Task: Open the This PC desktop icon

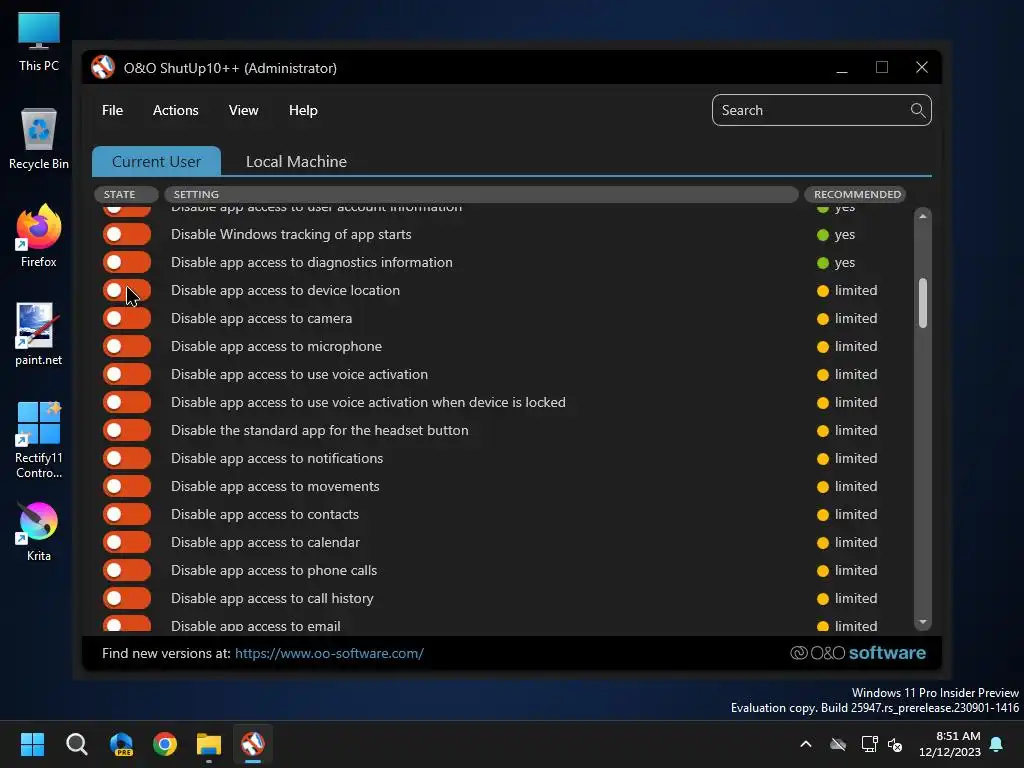Action: coord(39,42)
